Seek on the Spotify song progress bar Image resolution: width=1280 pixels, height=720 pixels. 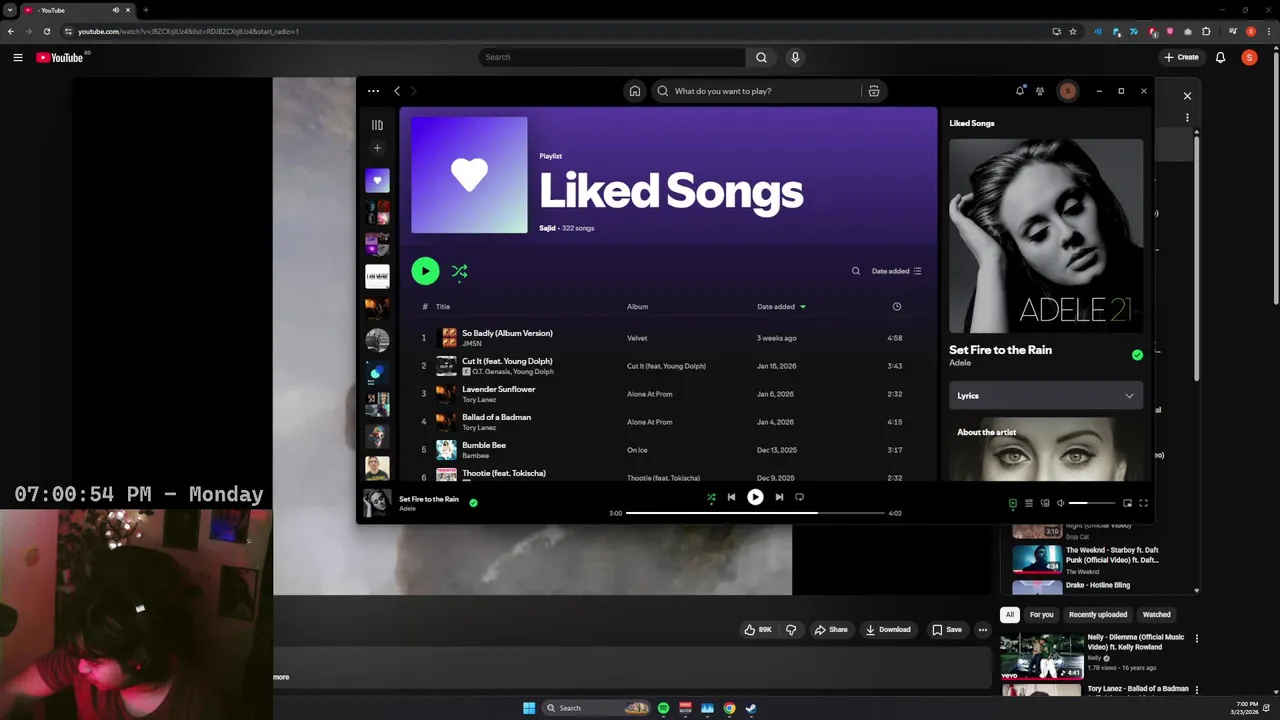755,513
